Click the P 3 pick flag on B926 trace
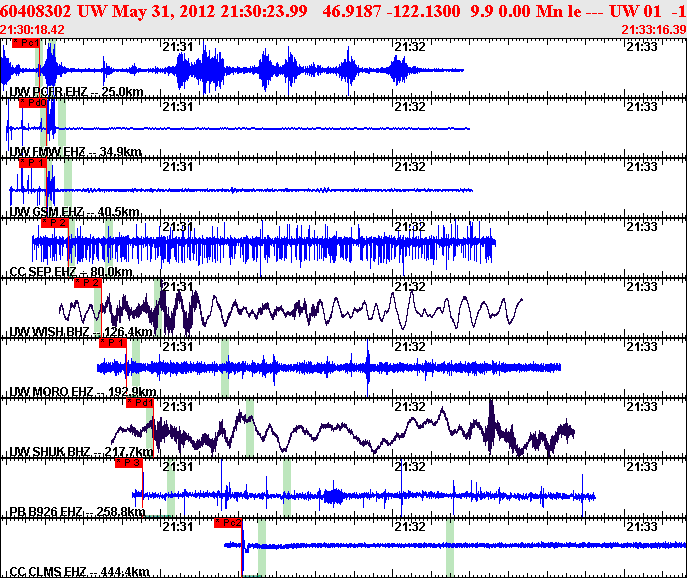This screenshot has width=687, height=578. click(129, 463)
